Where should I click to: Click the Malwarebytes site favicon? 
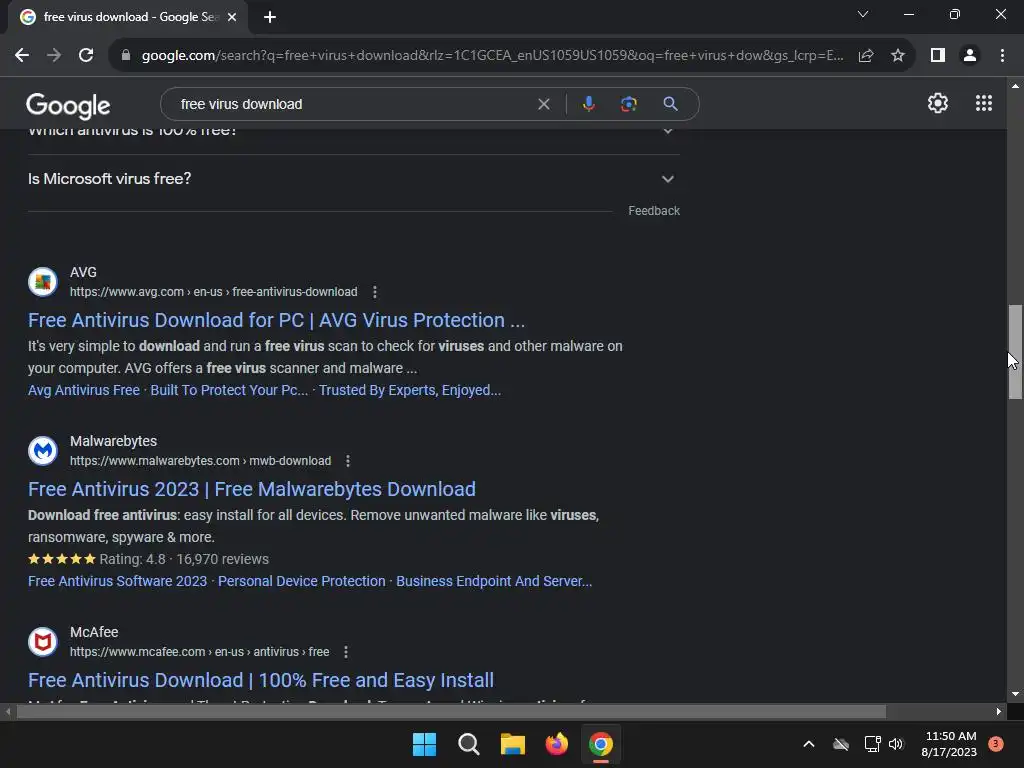[43, 451]
